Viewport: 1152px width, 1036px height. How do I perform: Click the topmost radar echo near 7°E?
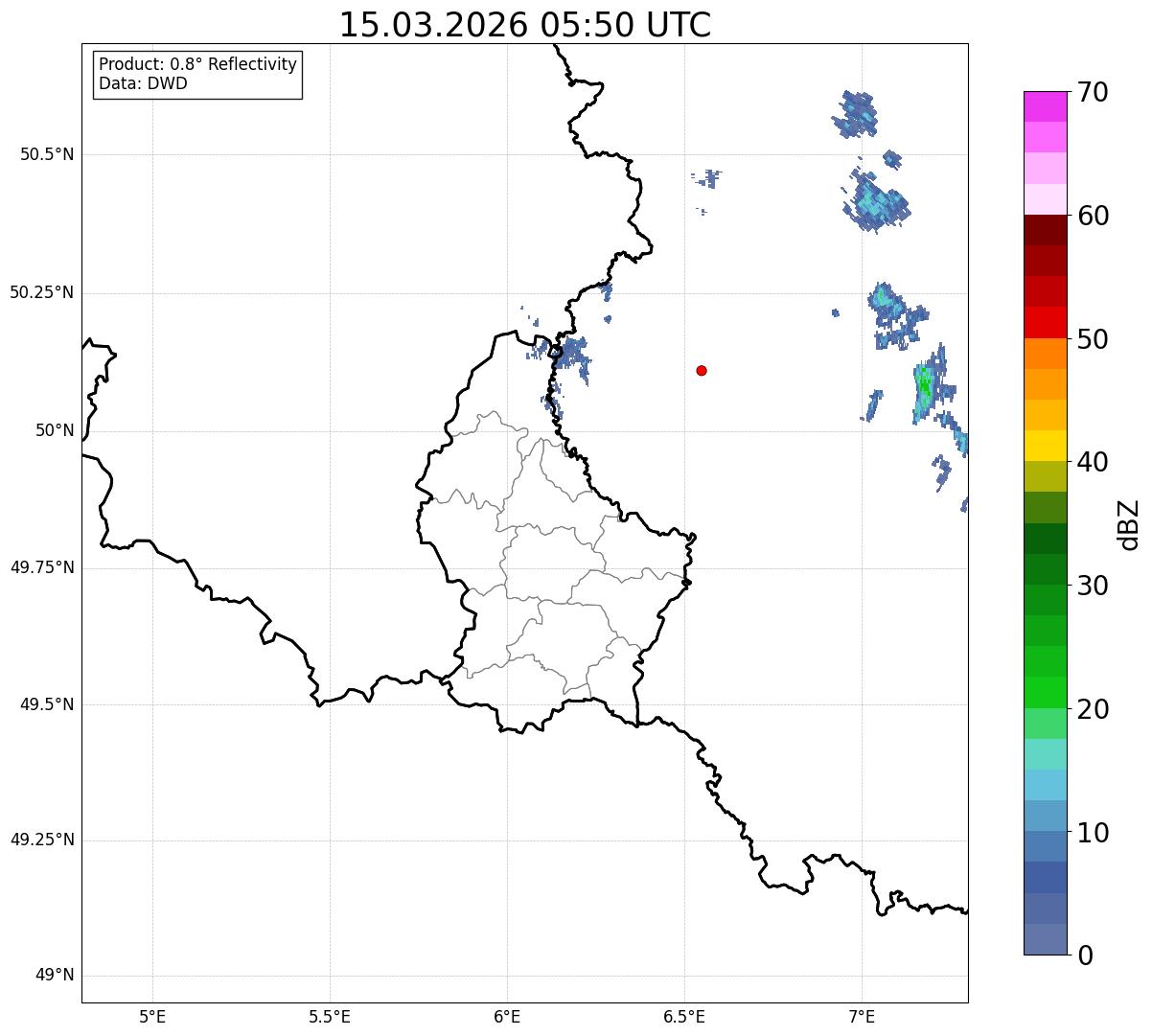pyautogui.click(x=854, y=114)
